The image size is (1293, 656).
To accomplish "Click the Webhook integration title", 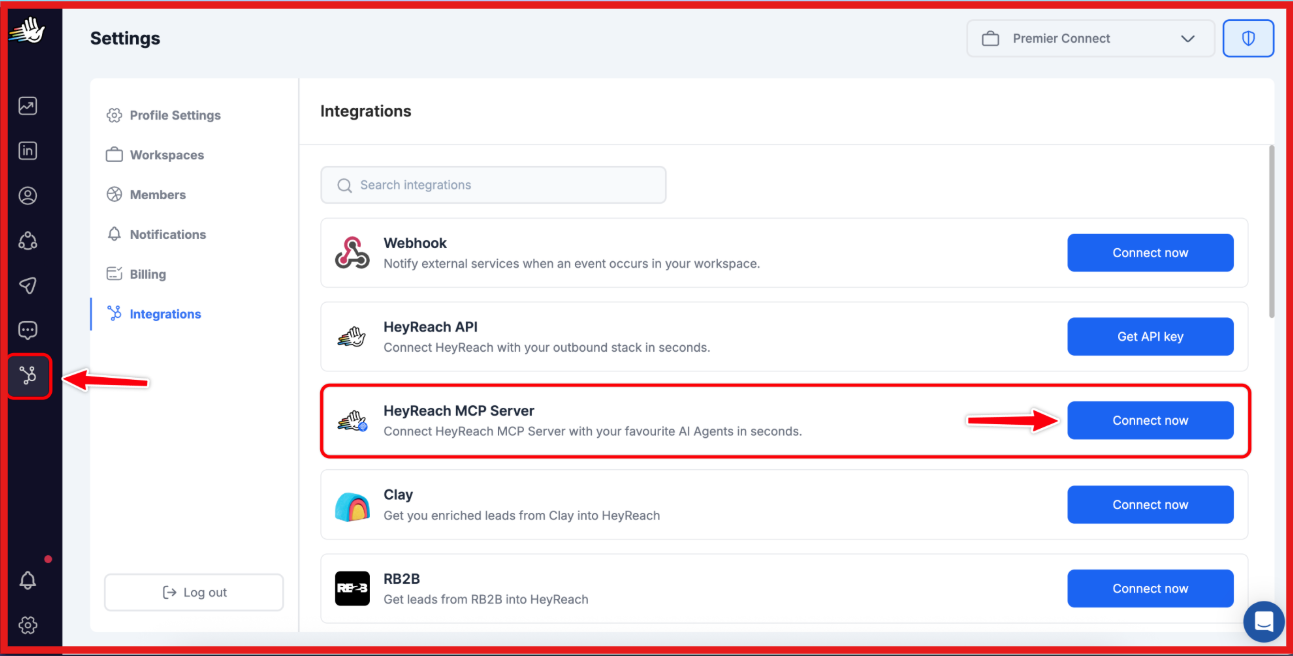I will click(x=415, y=243).
